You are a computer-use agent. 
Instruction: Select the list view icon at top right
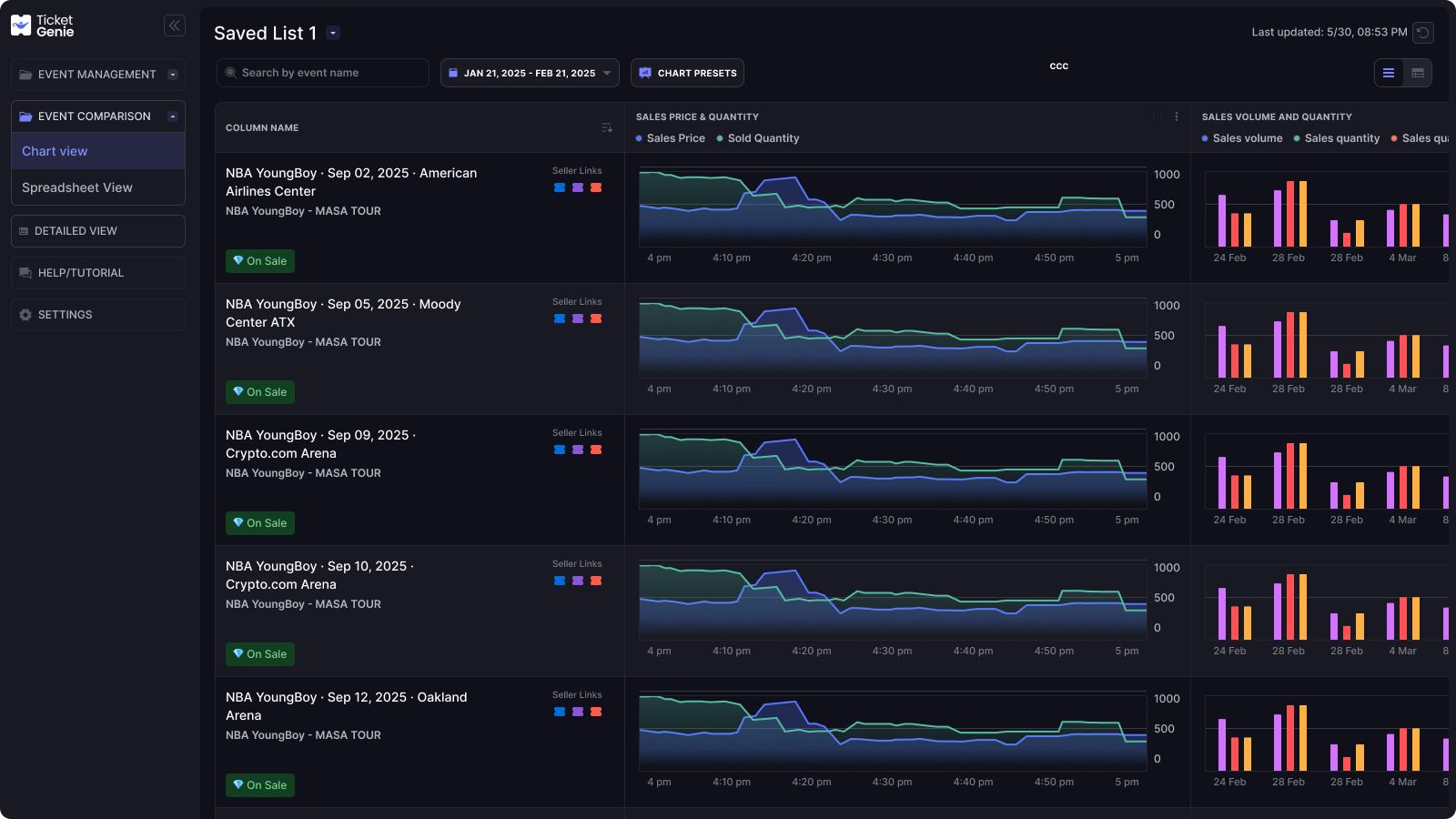[x=1388, y=73]
